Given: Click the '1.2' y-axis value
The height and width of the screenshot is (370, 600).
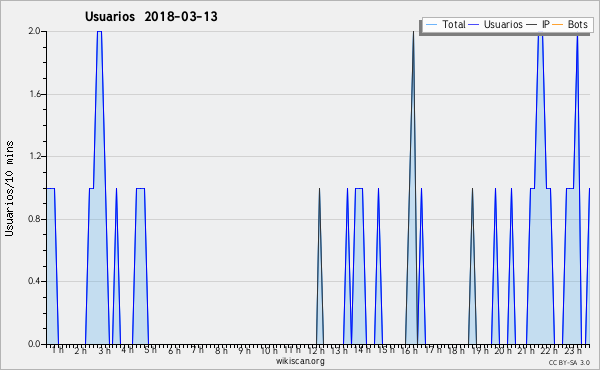Looking at the screenshot, I should pyautogui.click(x=34, y=156).
